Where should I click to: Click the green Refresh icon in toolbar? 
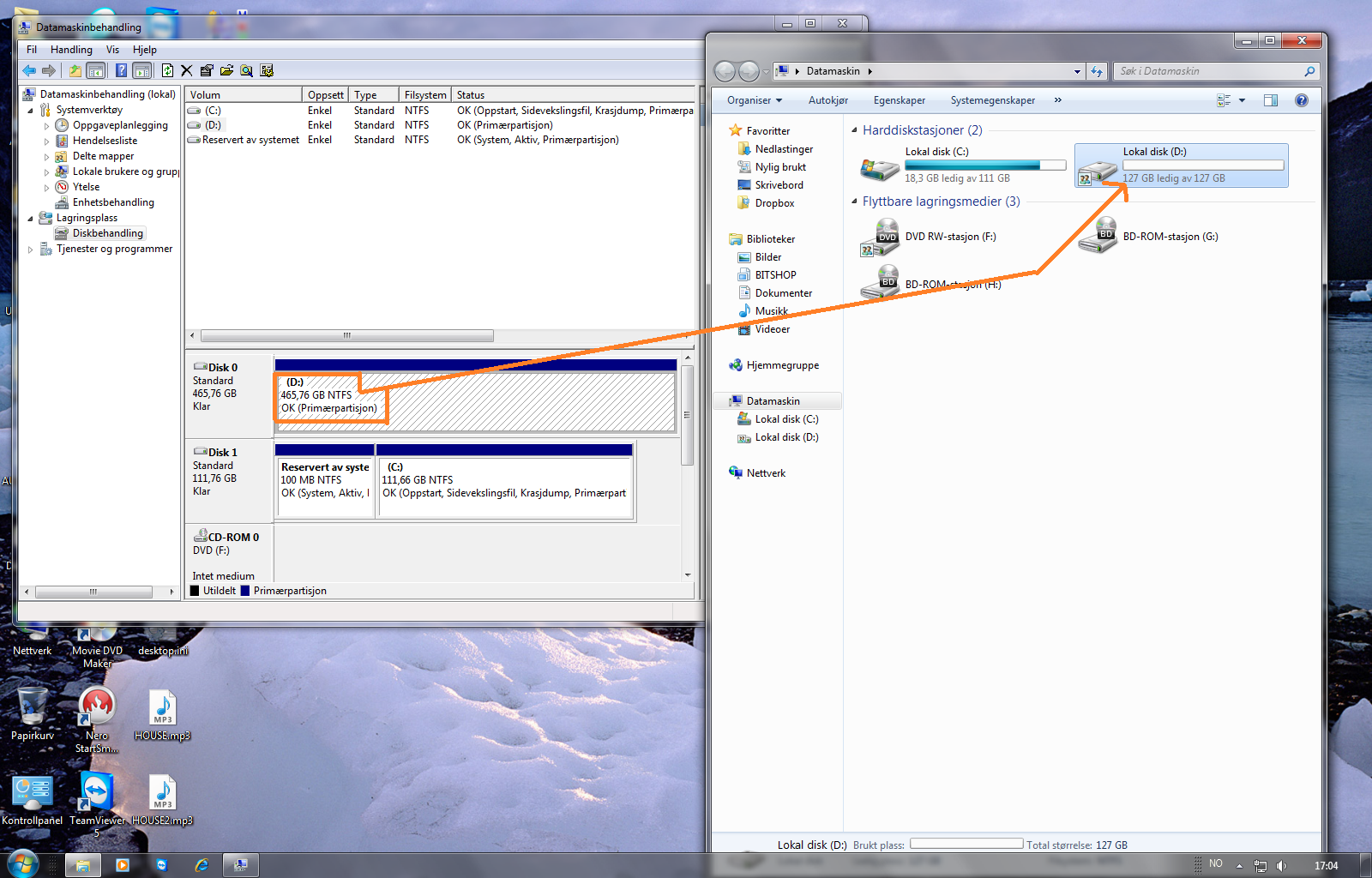167,70
